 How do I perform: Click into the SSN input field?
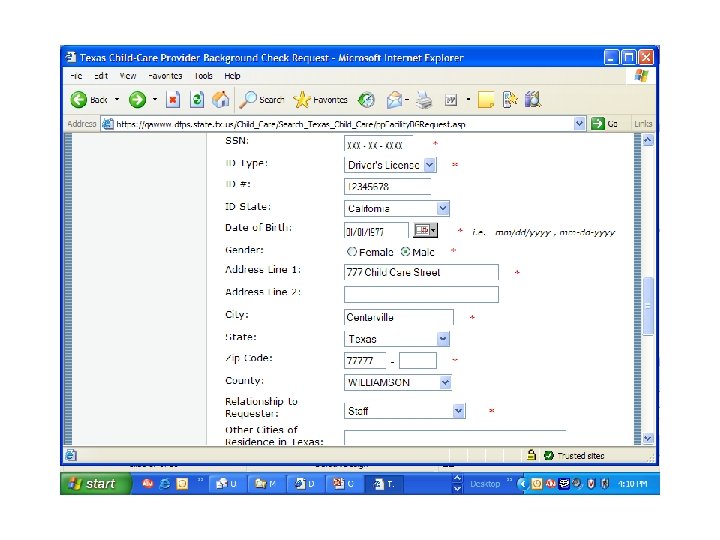coord(378,145)
